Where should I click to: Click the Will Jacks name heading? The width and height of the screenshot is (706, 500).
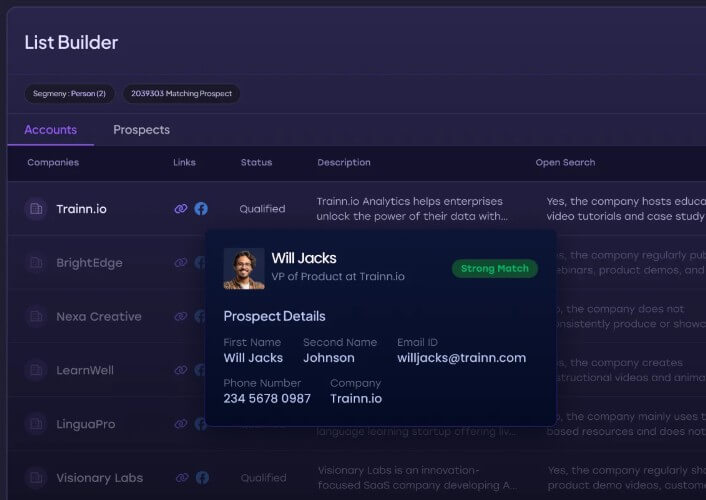point(304,258)
